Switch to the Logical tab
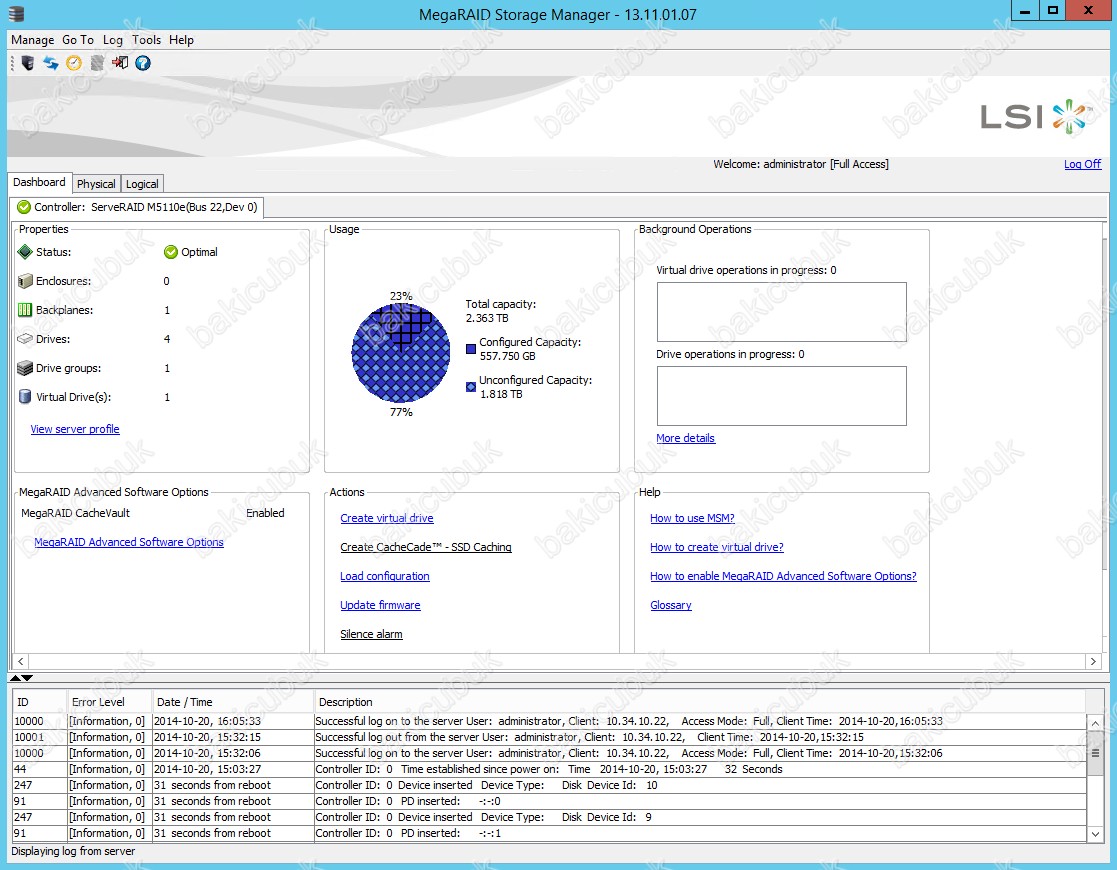Image resolution: width=1117 pixels, height=870 pixels. 142,184
